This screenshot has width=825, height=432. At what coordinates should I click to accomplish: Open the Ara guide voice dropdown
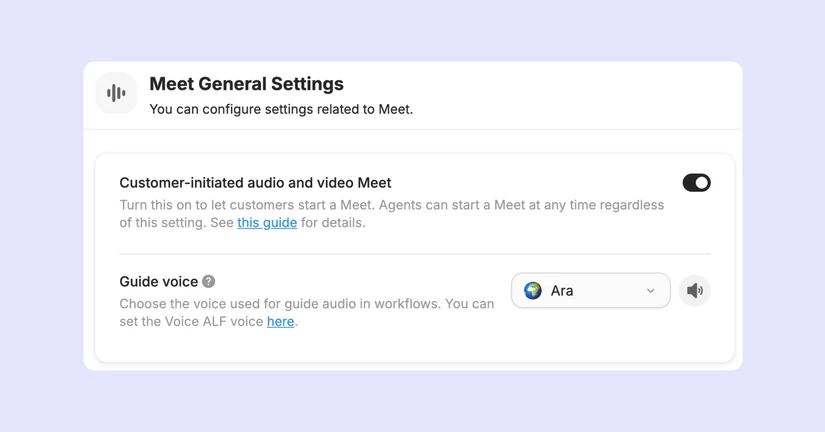pyautogui.click(x=590, y=290)
